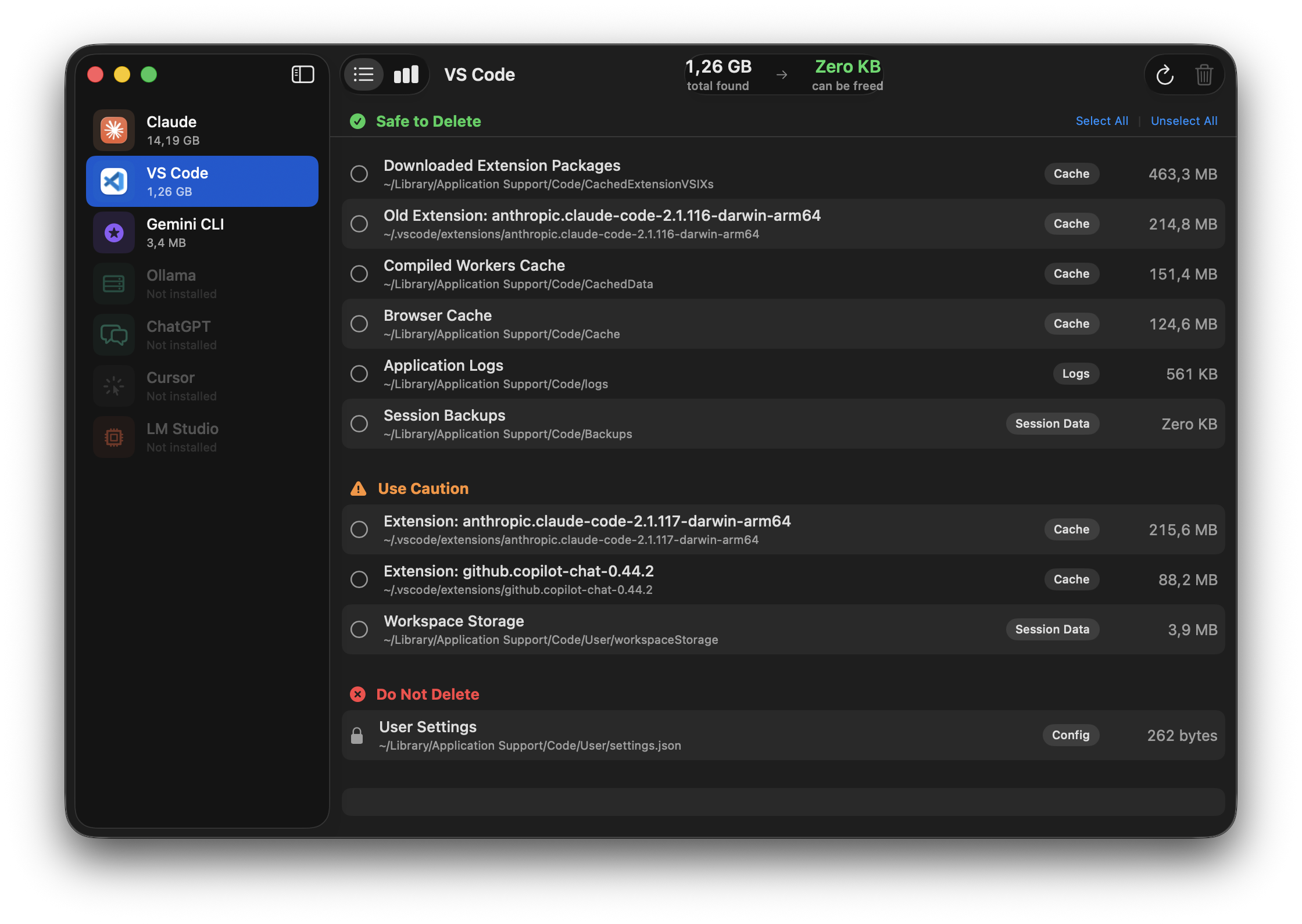Viewport: 1302px width, 924px height.
Task: Check the Browser Cache entry
Action: [x=359, y=324]
